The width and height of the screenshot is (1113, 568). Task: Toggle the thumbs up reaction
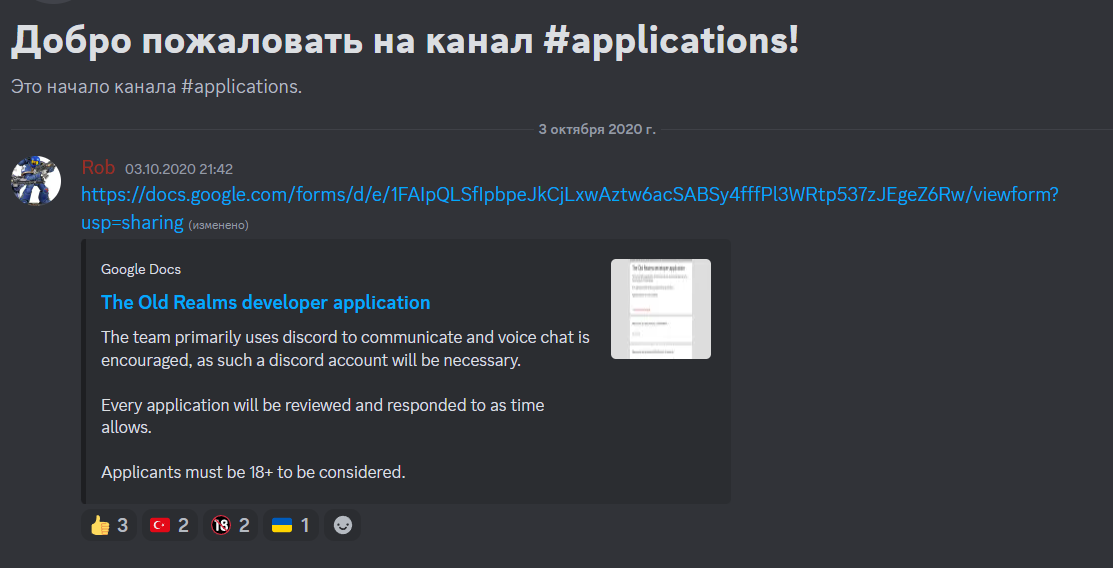pyautogui.click(x=109, y=525)
